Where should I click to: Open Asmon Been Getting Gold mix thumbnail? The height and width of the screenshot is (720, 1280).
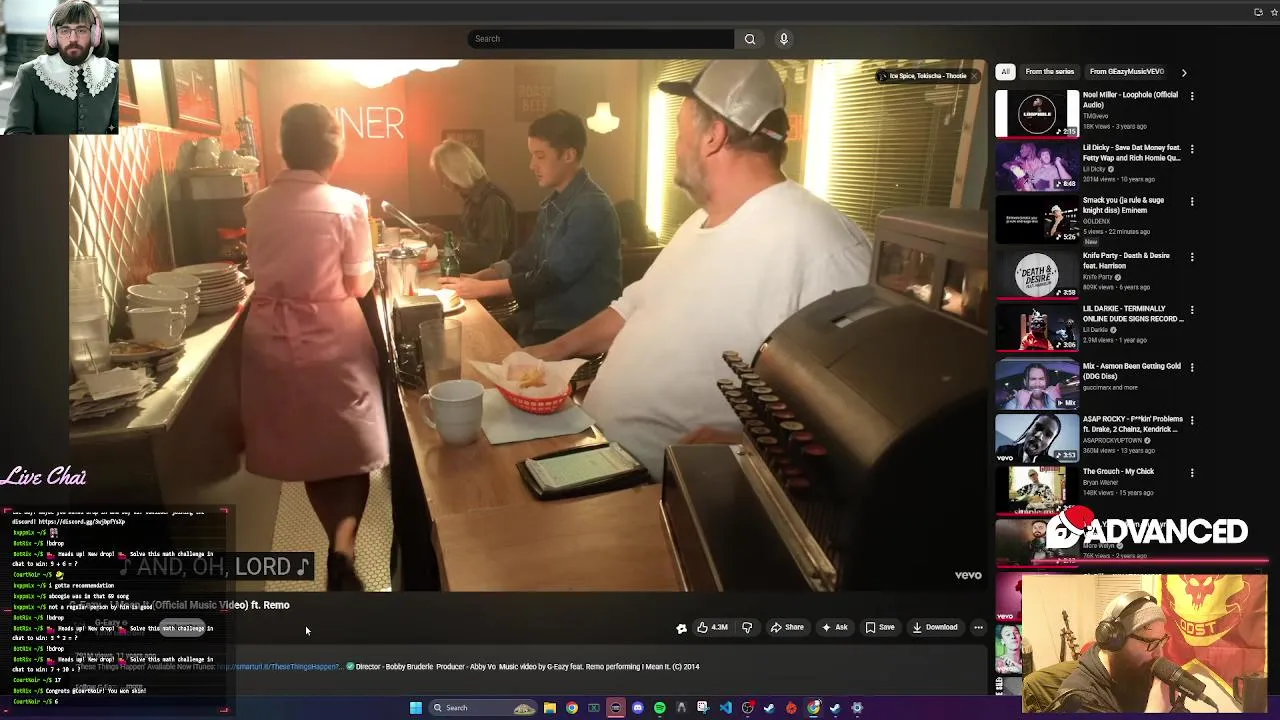[x=1037, y=385]
